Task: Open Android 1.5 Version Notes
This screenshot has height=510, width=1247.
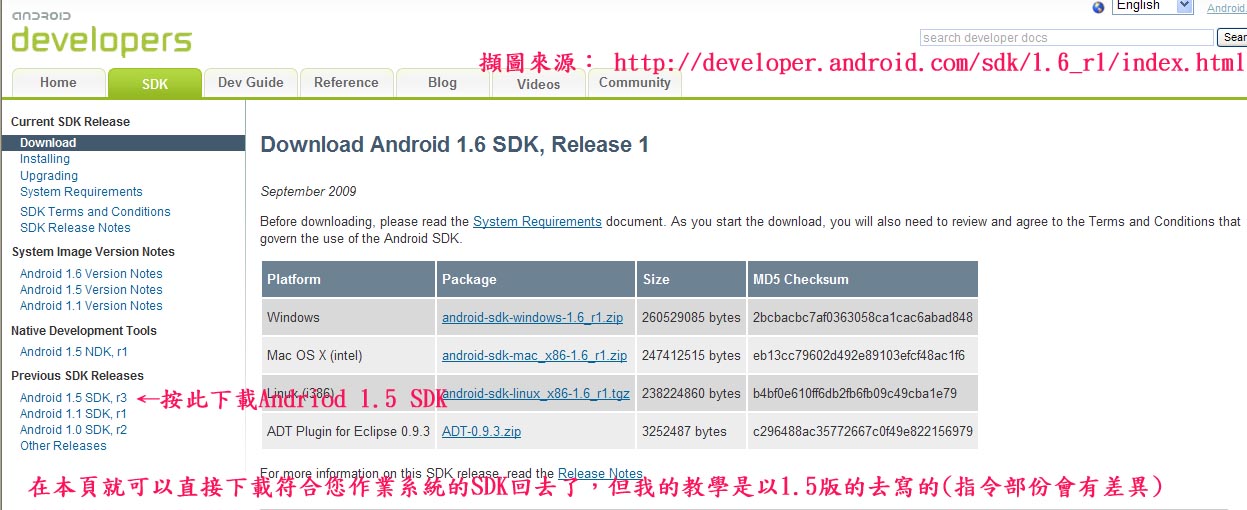Action: pos(91,290)
